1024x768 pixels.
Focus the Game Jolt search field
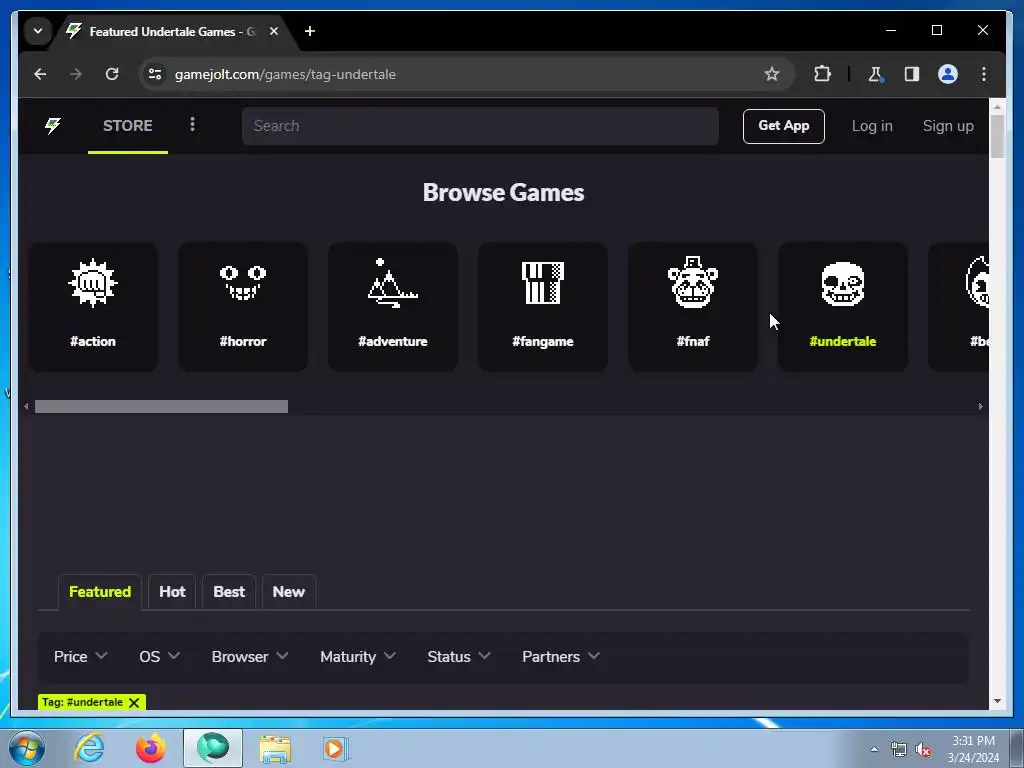coord(480,126)
